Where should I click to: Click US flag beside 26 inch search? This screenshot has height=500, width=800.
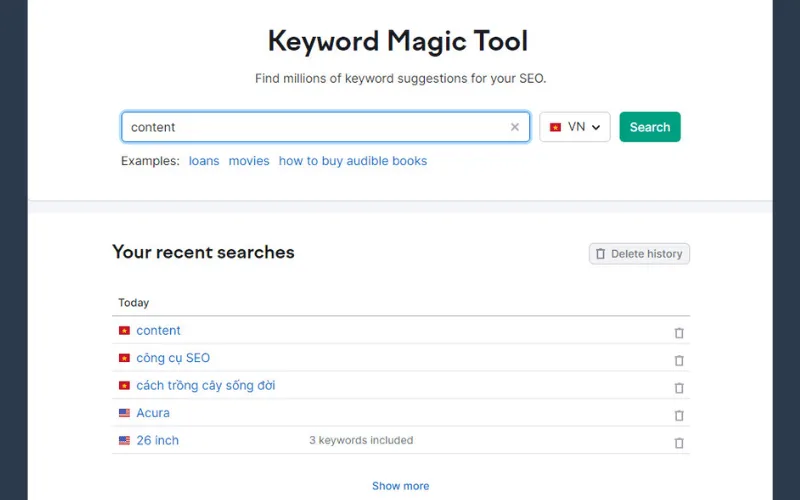124,440
